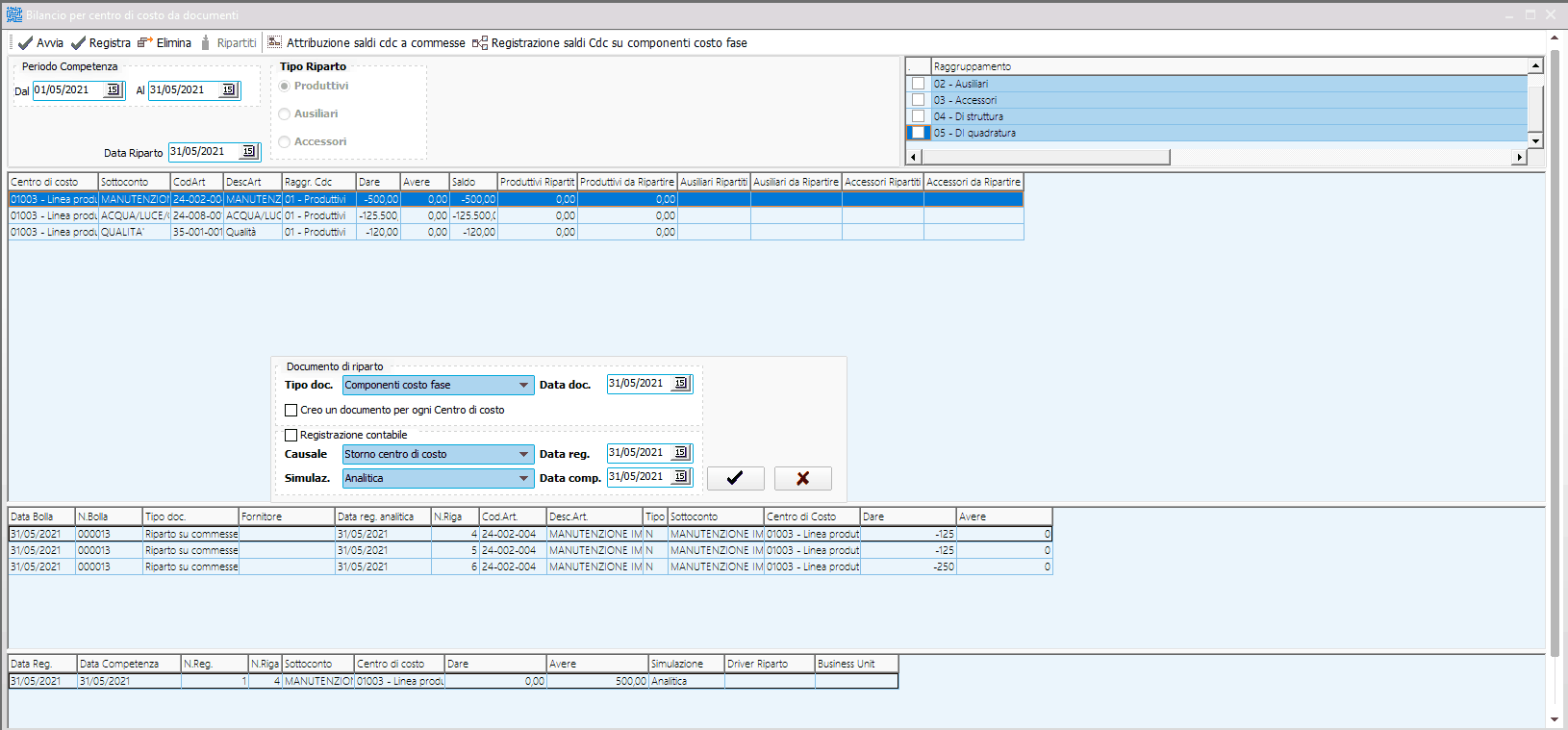Click the Simulazione column header

(x=687, y=664)
